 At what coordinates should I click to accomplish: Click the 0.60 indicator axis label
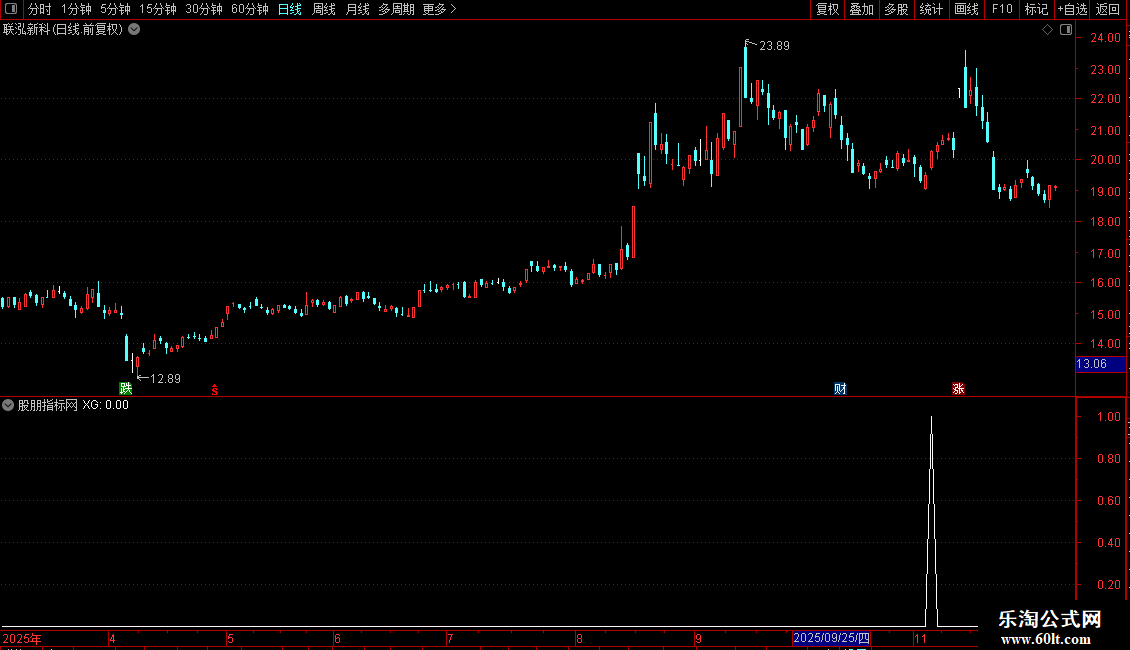[x=1108, y=501]
